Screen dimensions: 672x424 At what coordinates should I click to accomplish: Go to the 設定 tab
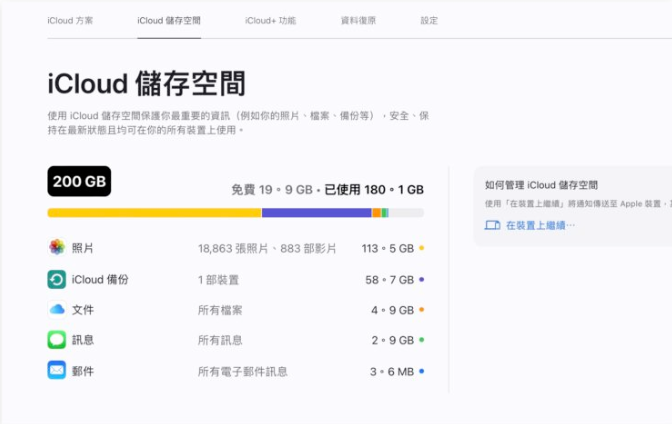pos(429,21)
